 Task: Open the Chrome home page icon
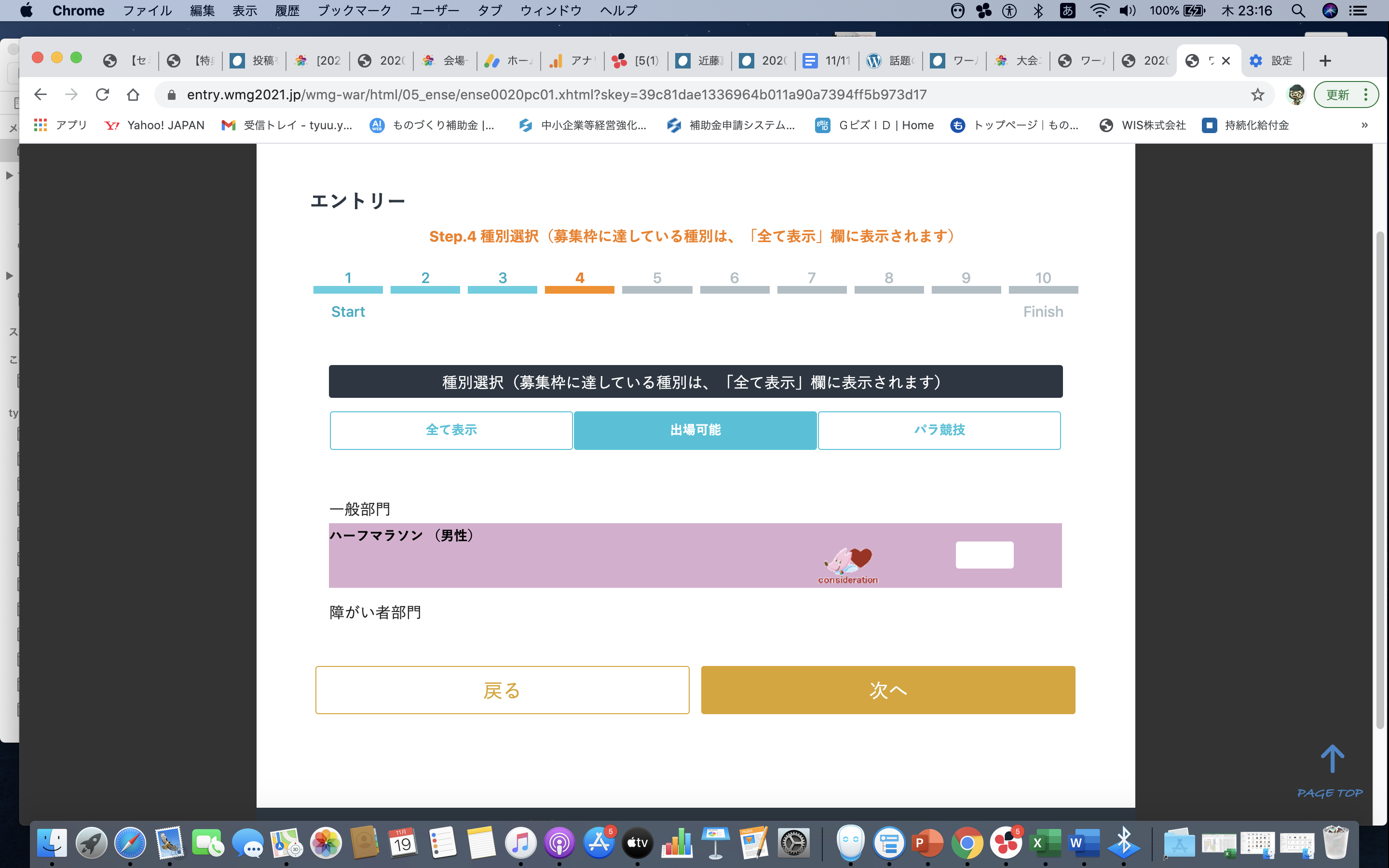coord(133,95)
